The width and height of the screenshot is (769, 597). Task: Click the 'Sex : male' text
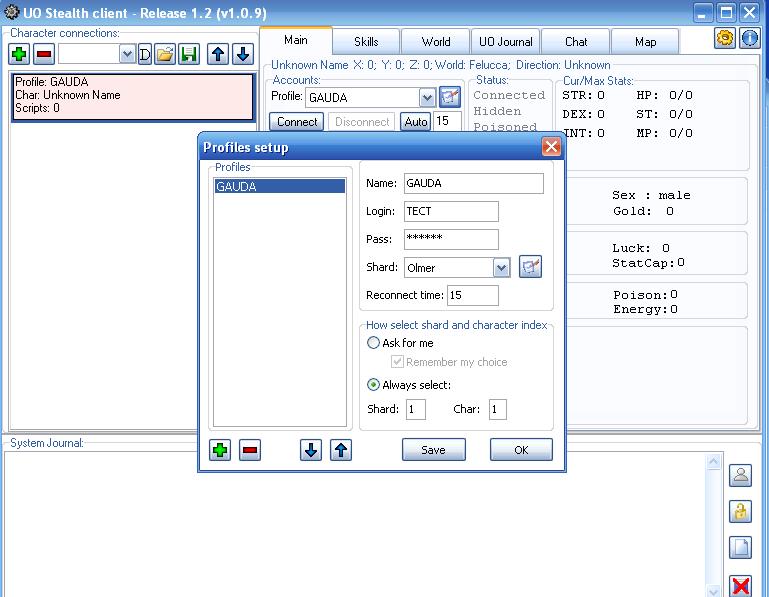click(x=651, y=195)
